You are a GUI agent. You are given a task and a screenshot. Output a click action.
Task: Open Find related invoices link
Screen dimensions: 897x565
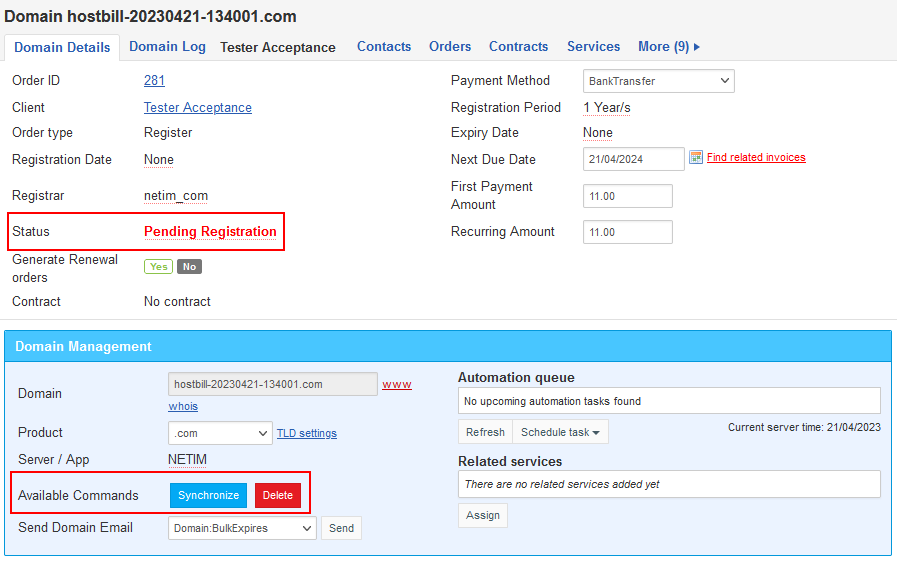(x=756, y=157)
